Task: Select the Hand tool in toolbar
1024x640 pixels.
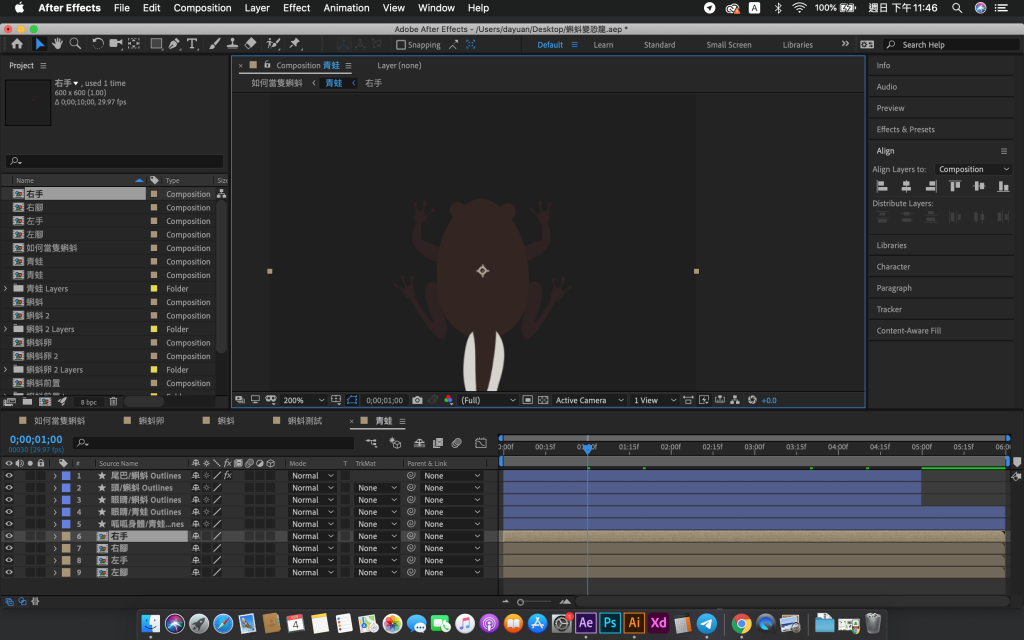Action: 57,44
